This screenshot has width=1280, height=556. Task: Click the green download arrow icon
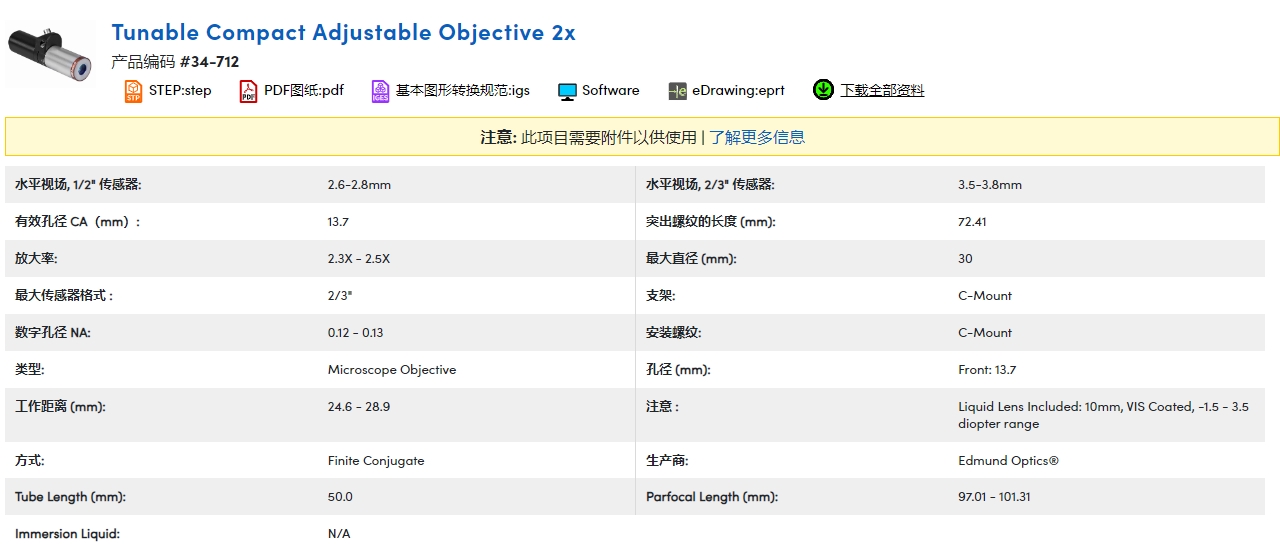(x=823, y=90)
